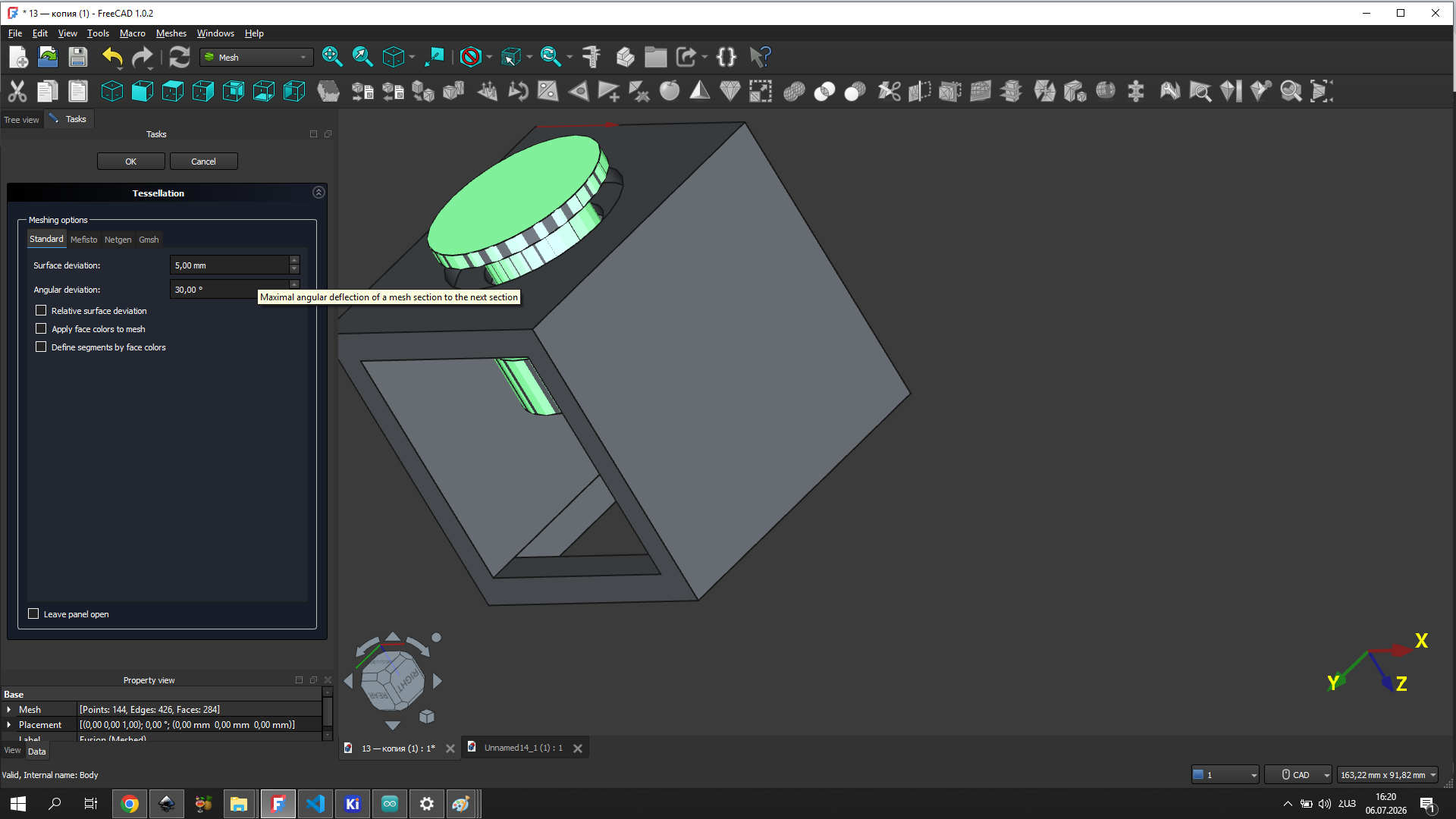This screenshot has height=819, width=1456.
Task: Open the Macro menu
Action: [133, 33]
